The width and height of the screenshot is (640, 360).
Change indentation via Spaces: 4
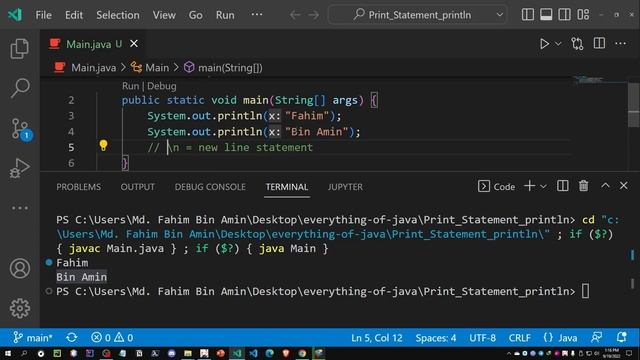436,338
